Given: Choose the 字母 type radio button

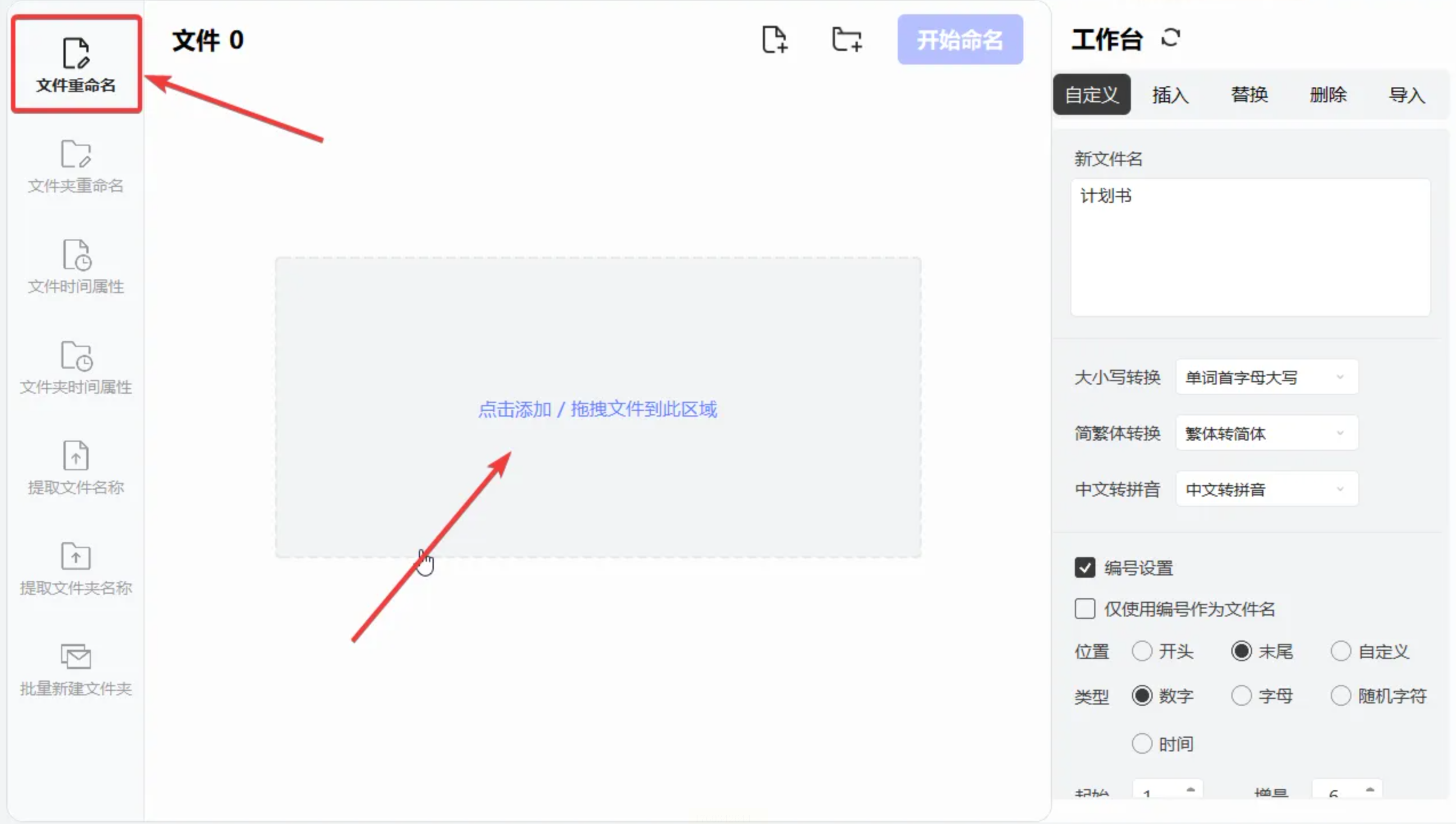Looking at the screenshot, I should (x=1241, y=695).
